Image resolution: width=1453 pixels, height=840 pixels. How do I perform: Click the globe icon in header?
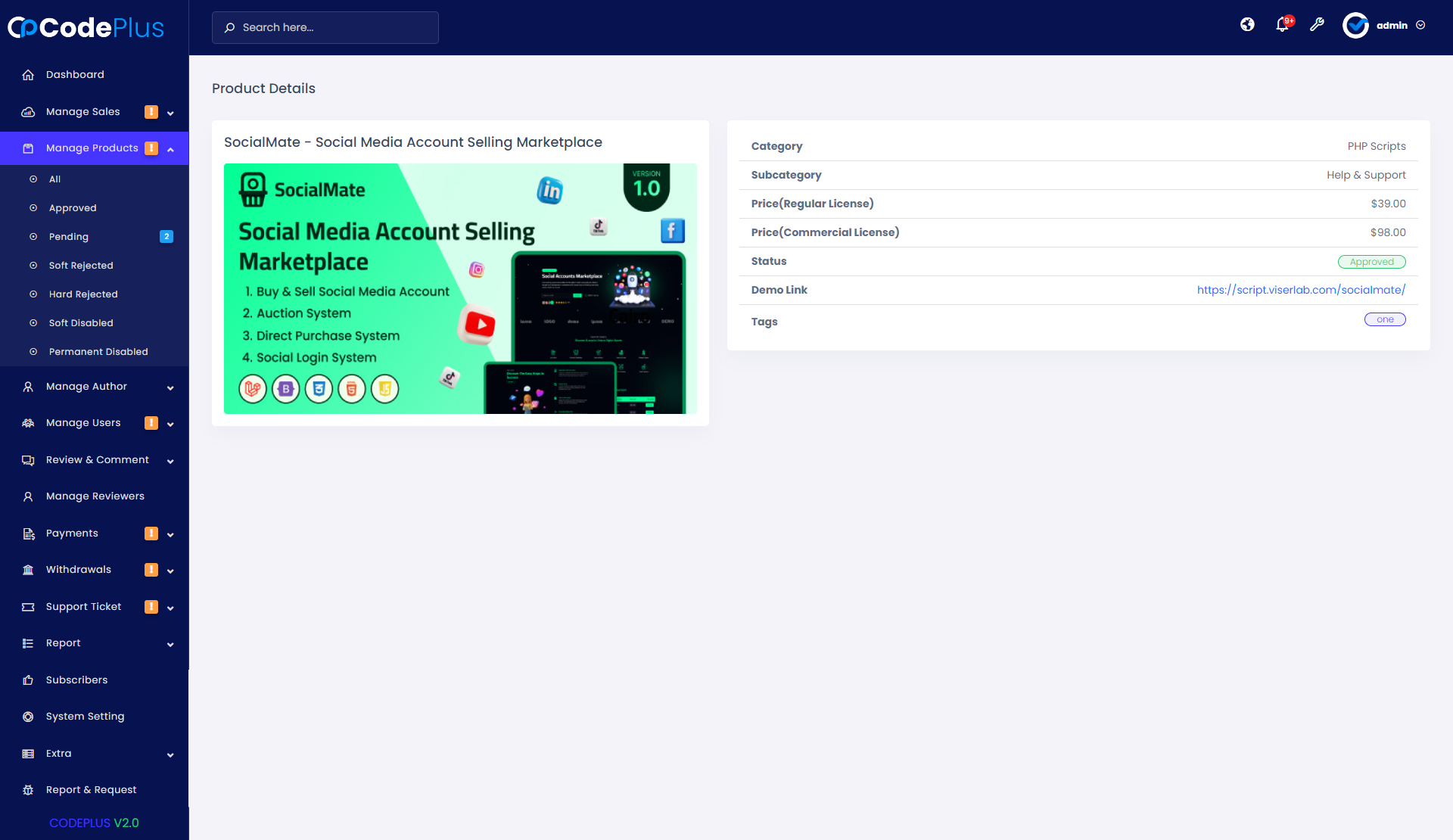pos(1247,25)
